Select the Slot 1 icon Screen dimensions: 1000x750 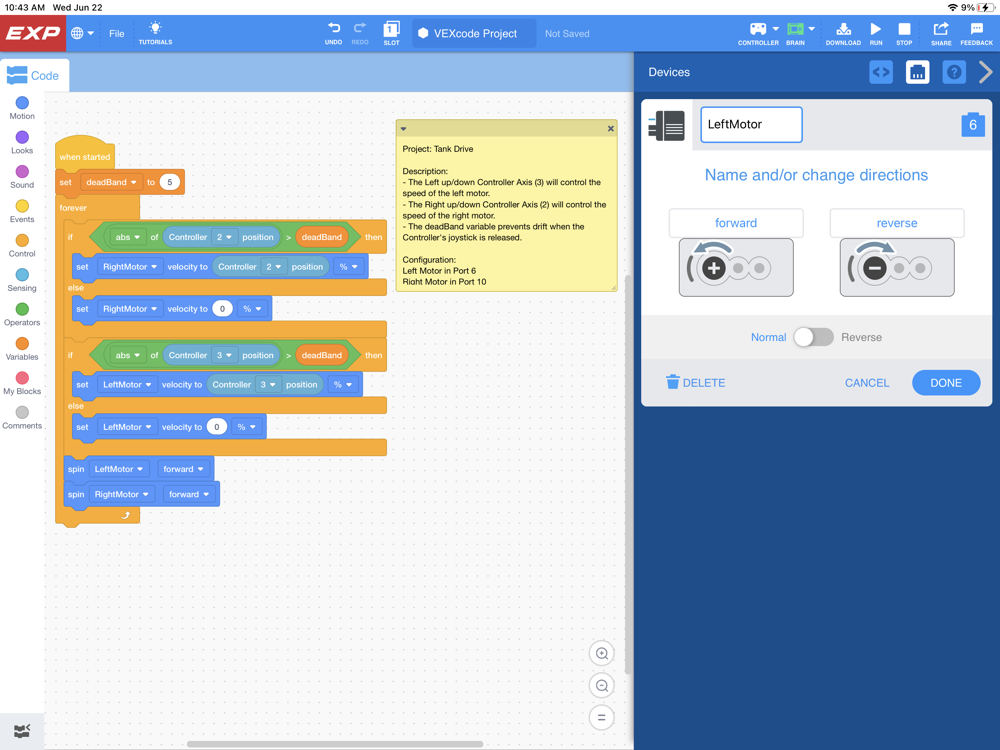tap(392, 33)
